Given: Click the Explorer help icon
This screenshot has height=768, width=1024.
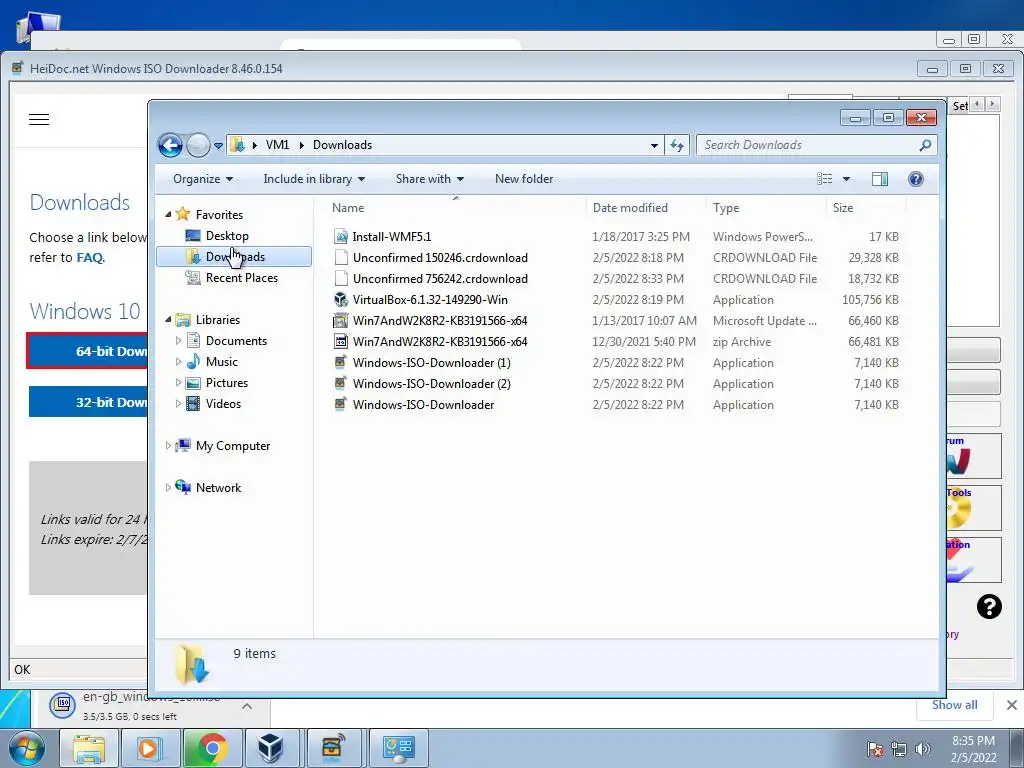Looking at the screenshot, I should click(916, 179).
